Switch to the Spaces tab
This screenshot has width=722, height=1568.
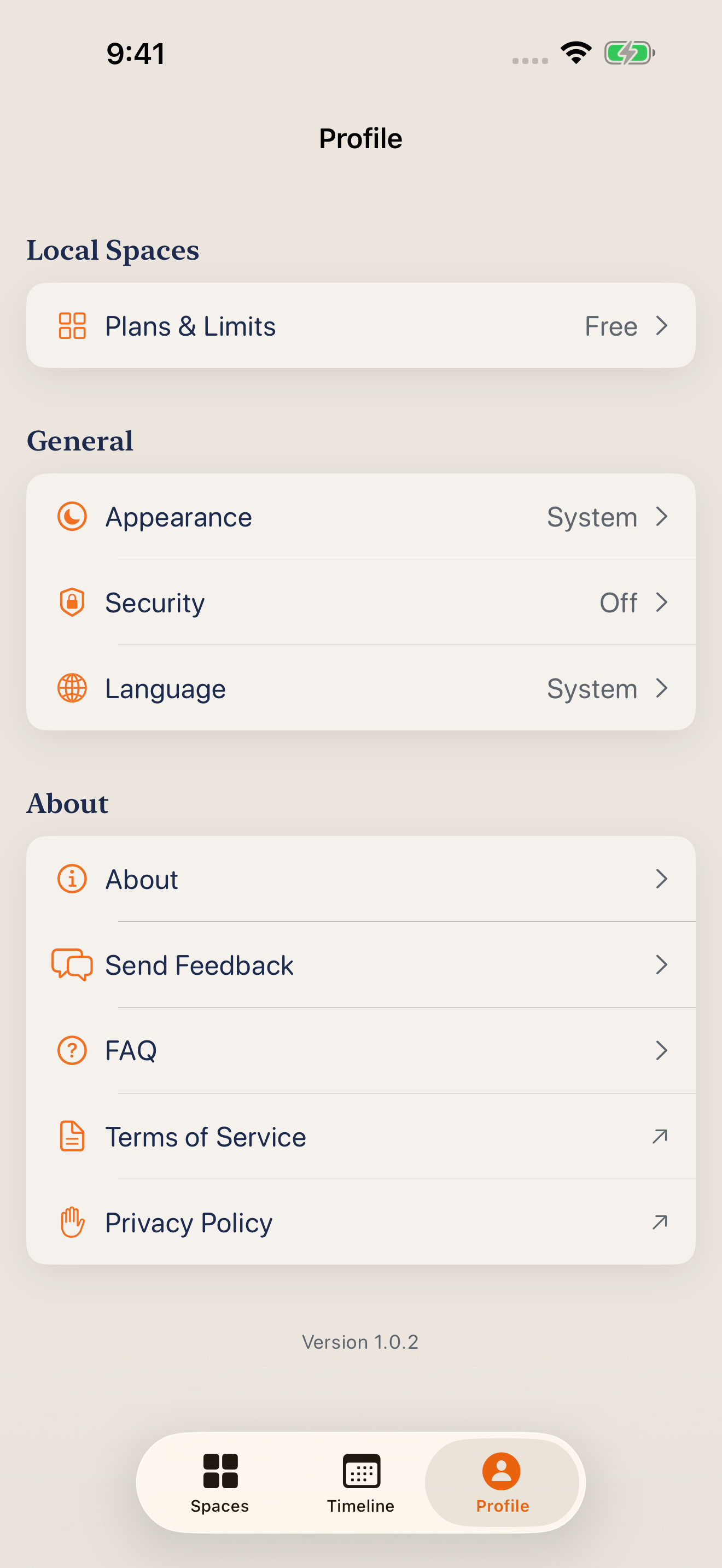tap(220, 1483)
